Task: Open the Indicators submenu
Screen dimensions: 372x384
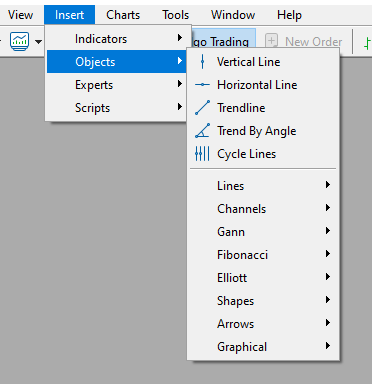Action: [116, 39]
